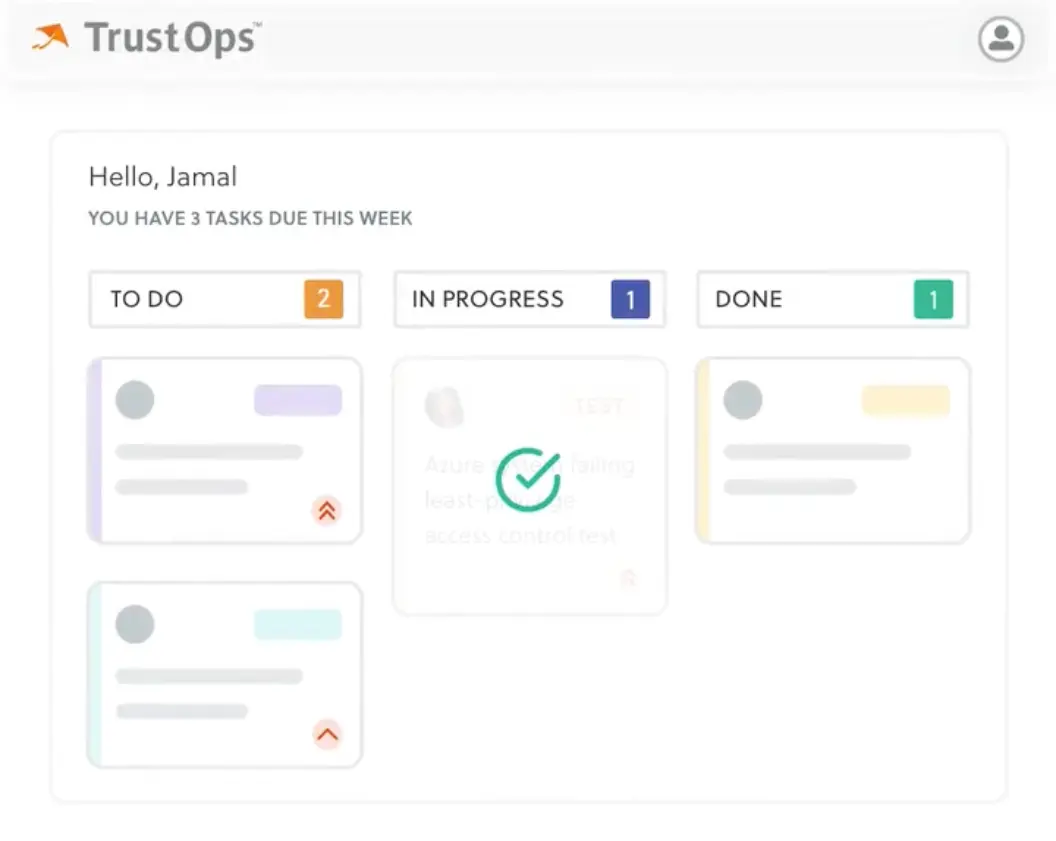Open the user account profile icon
The image size is (1056, 841).
pyautogui.click(x=1000, y=40)
